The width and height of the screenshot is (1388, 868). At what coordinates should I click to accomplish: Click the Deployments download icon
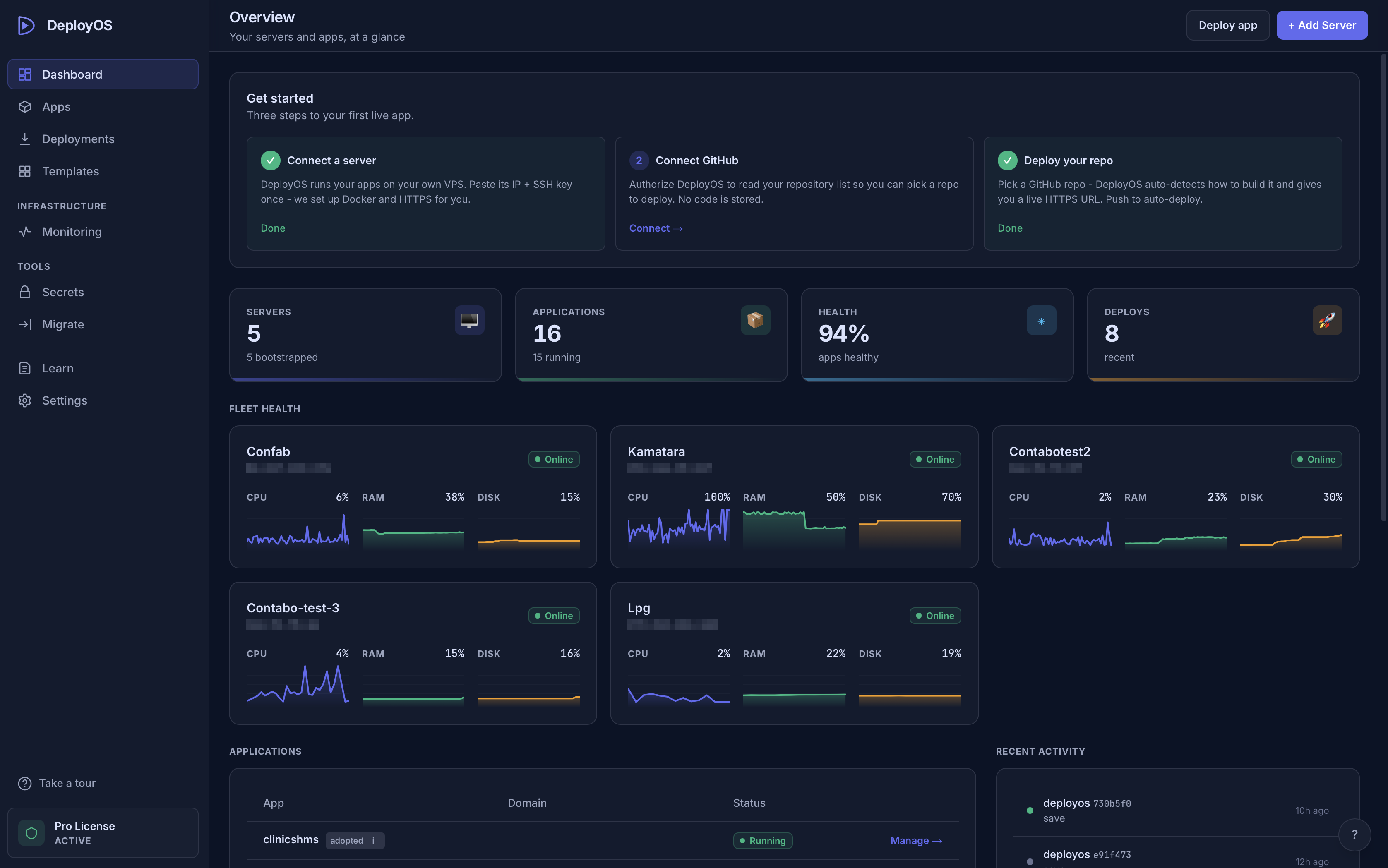tap(25, 139)
